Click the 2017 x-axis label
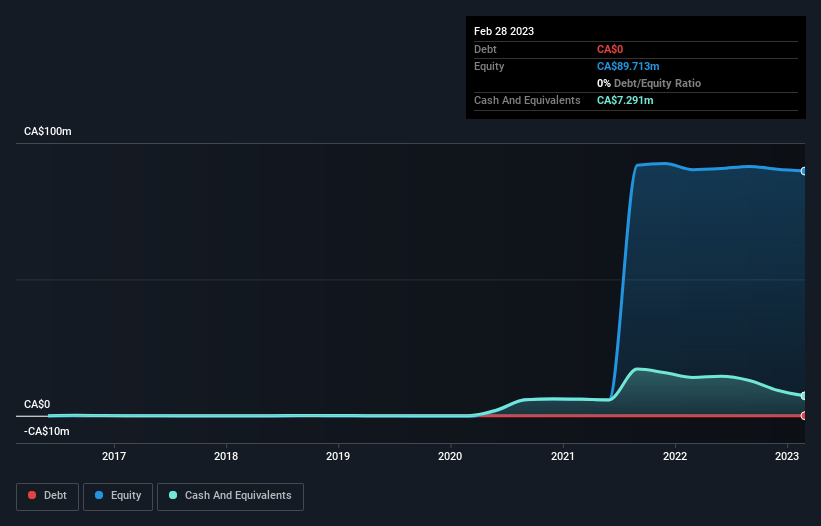This screenshot has width=821, height=526. click(114, 456)
